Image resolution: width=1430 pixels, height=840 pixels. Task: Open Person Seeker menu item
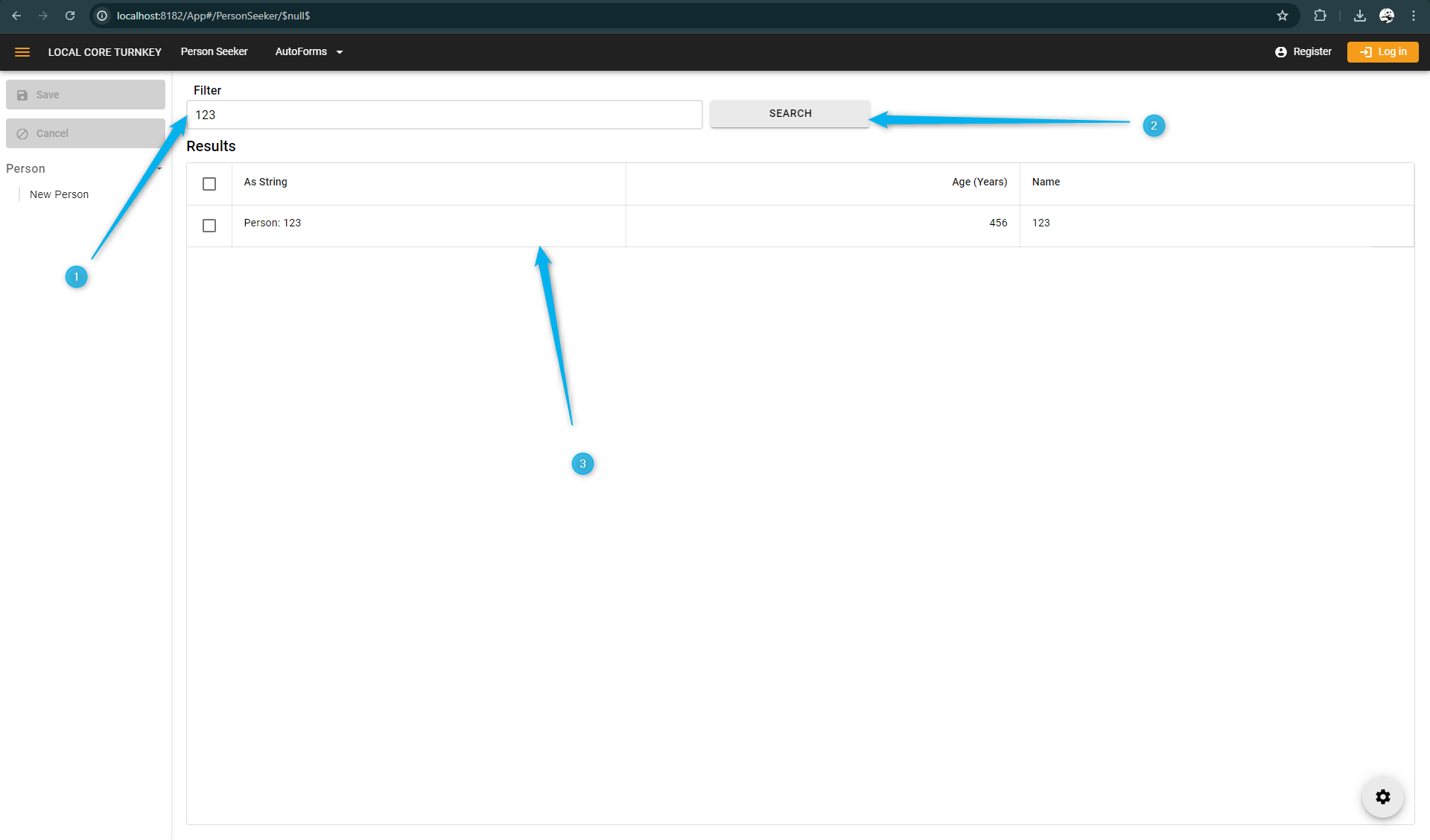coord(214,52)
